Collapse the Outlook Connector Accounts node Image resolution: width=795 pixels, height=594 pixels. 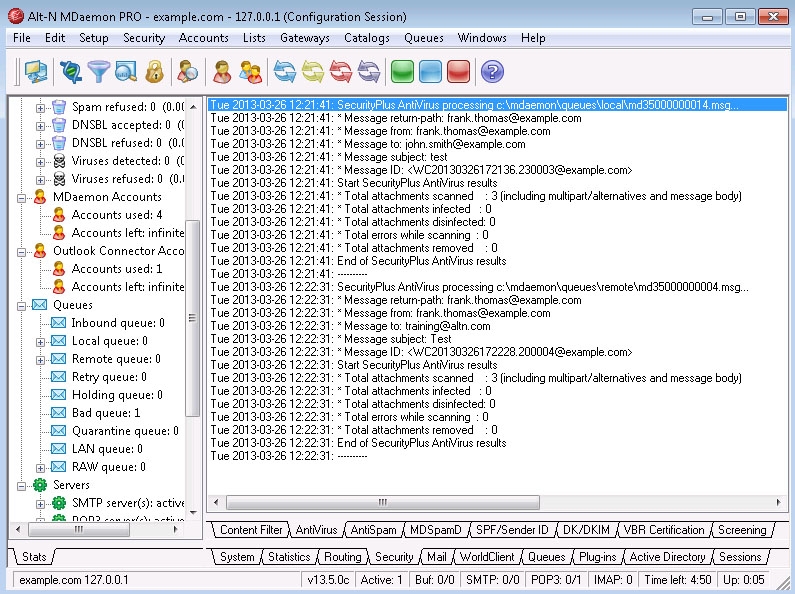21,252
